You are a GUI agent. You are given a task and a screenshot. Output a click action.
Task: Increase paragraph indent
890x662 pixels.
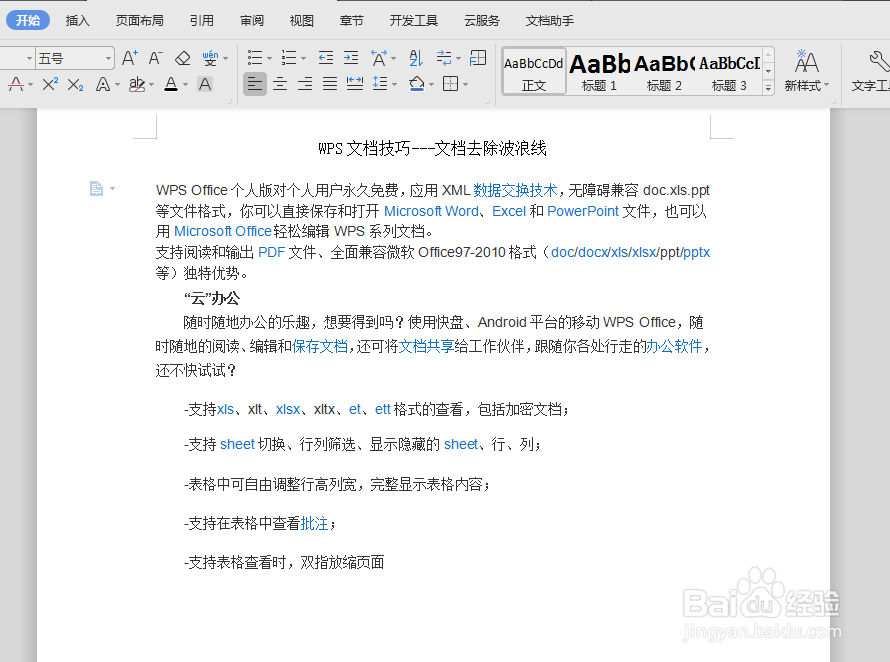351,58
